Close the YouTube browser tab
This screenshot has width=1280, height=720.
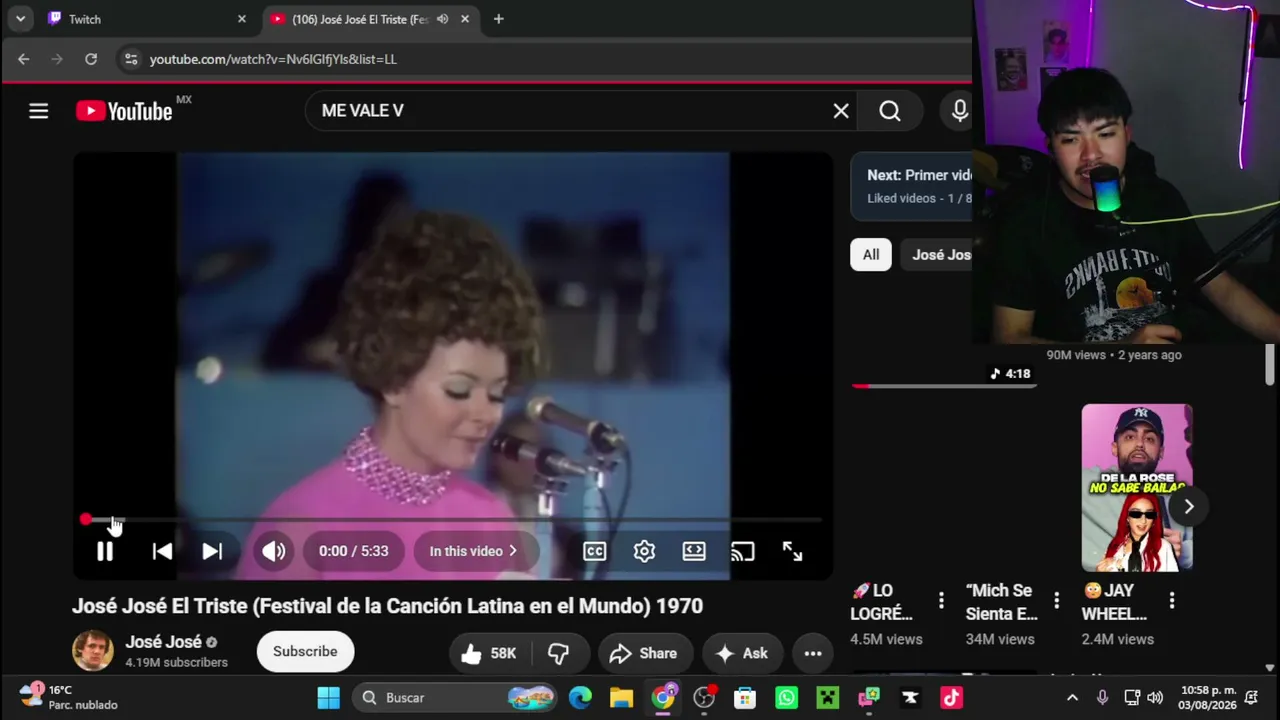point(465,19)
